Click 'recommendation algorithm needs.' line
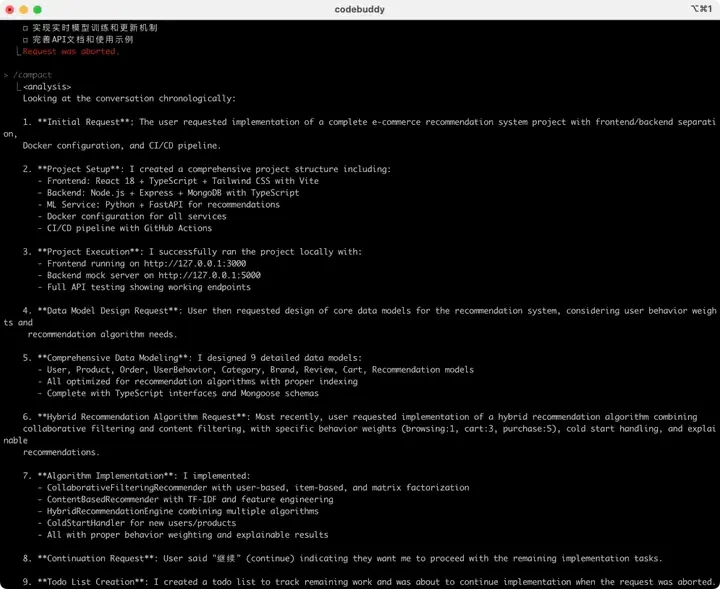 pos(102,334)
